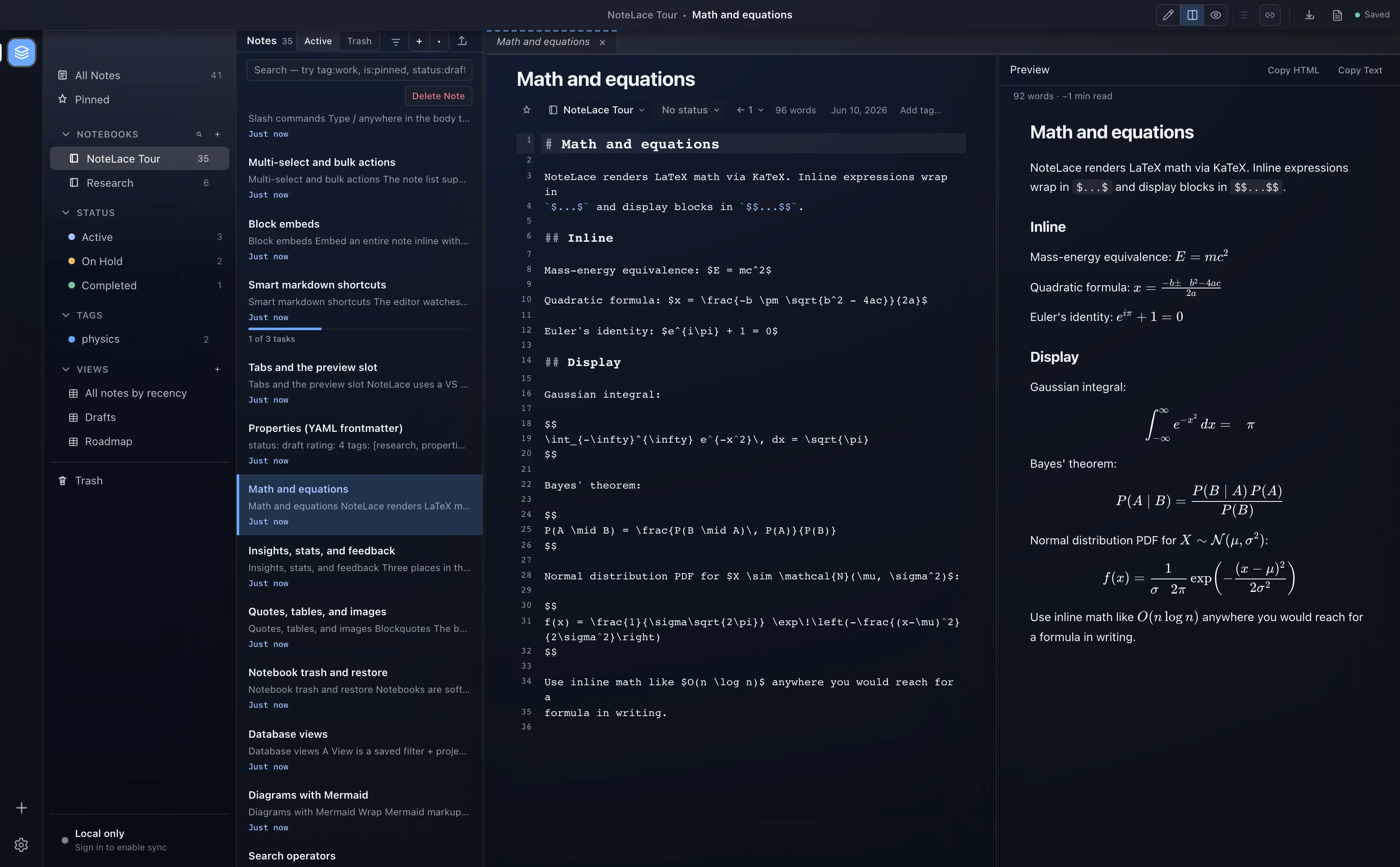The image size is (1400, 867).
Task: Click Copy HTML in preview
Action: pyautogui.click(x=1293, y=70)
